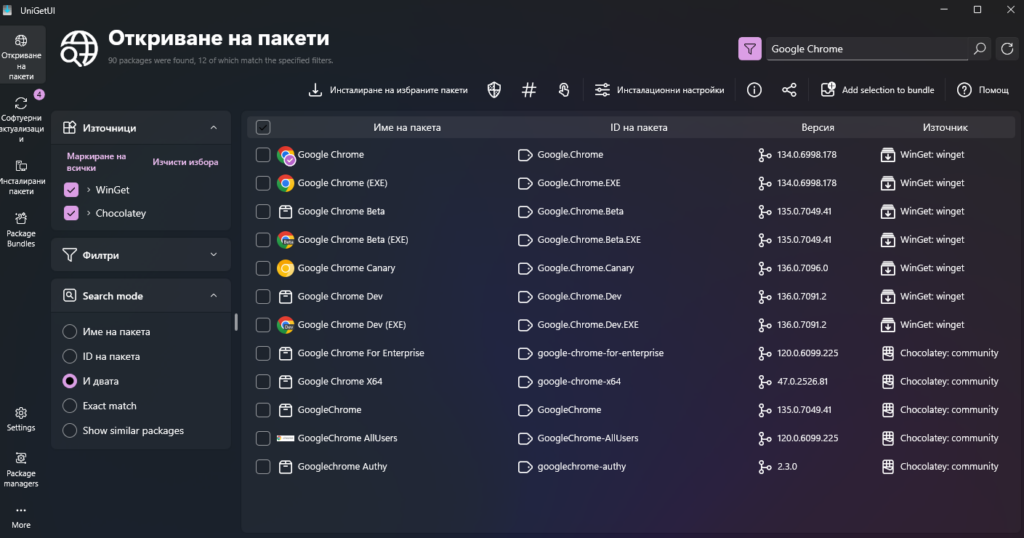Select the 'Име на пакета' search mode radio
This screenshot has width=1024, height=538.
69,332
